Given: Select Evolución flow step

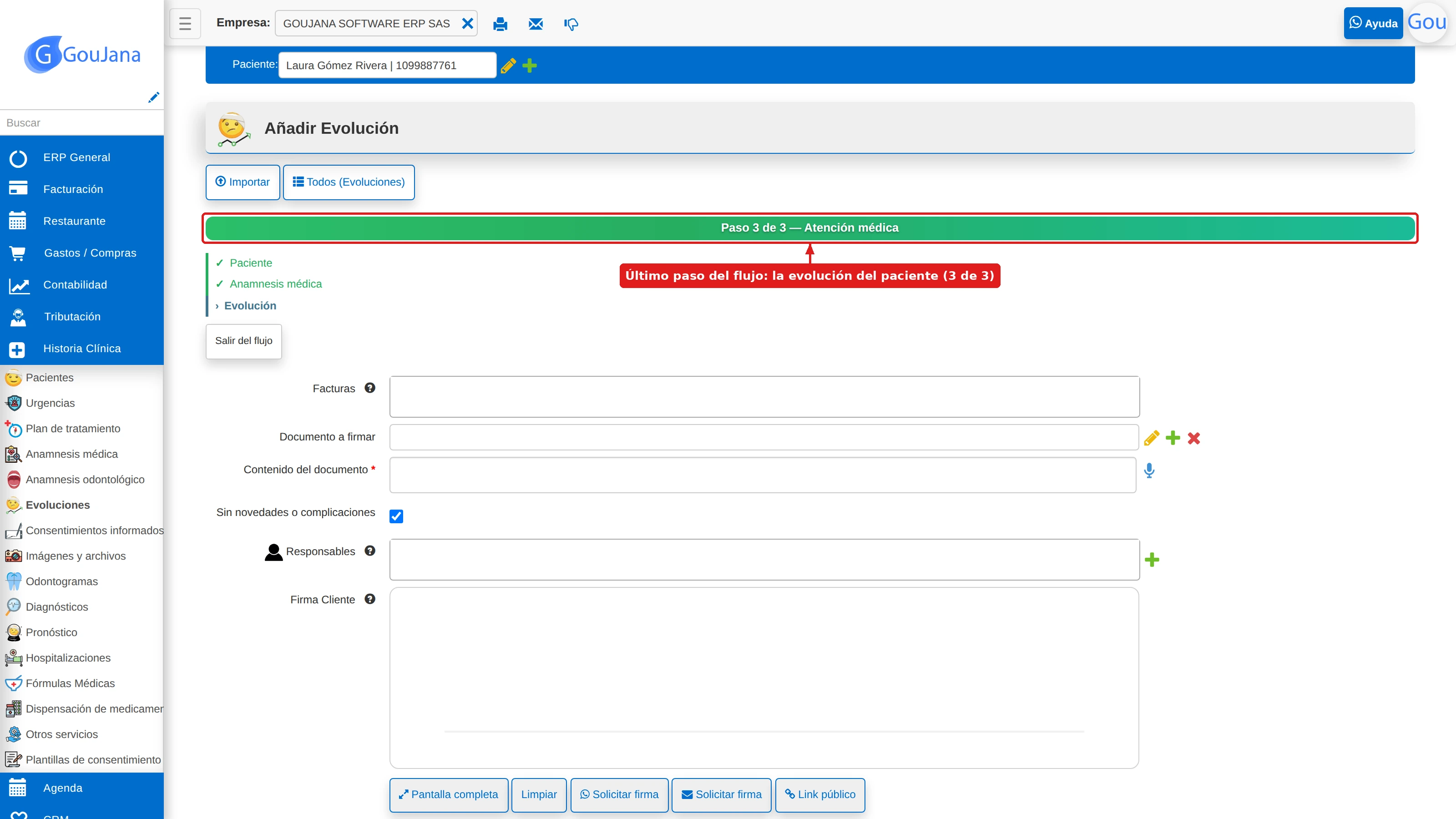Looking at the screenshot, I should point(250,306).
